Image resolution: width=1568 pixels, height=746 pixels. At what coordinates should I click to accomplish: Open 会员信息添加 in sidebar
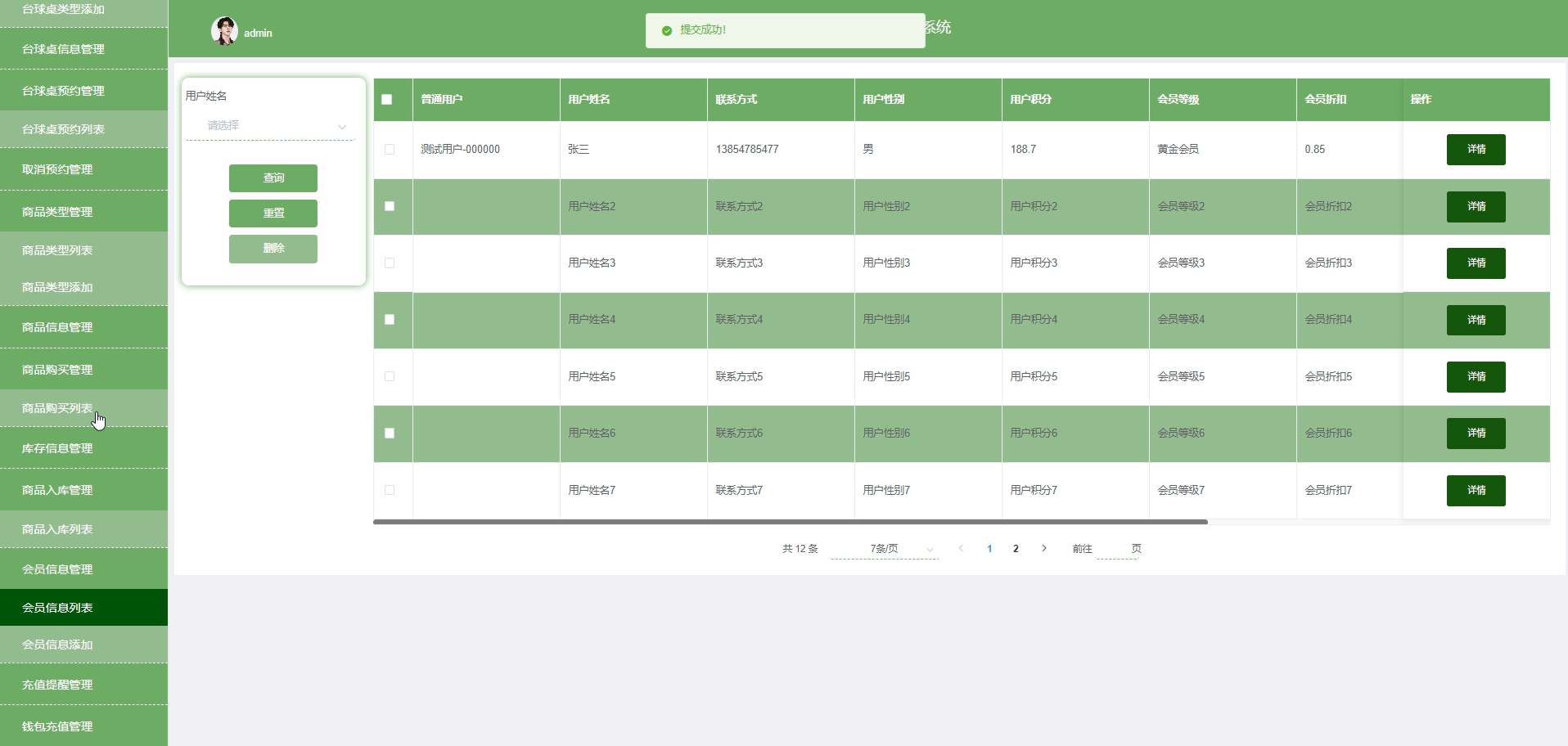click(83, 645)
